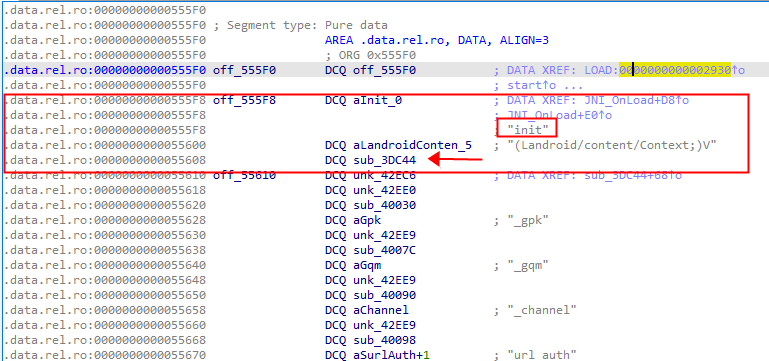Select the off_555F0 label name
769x361 pixels.
point(244,71)
